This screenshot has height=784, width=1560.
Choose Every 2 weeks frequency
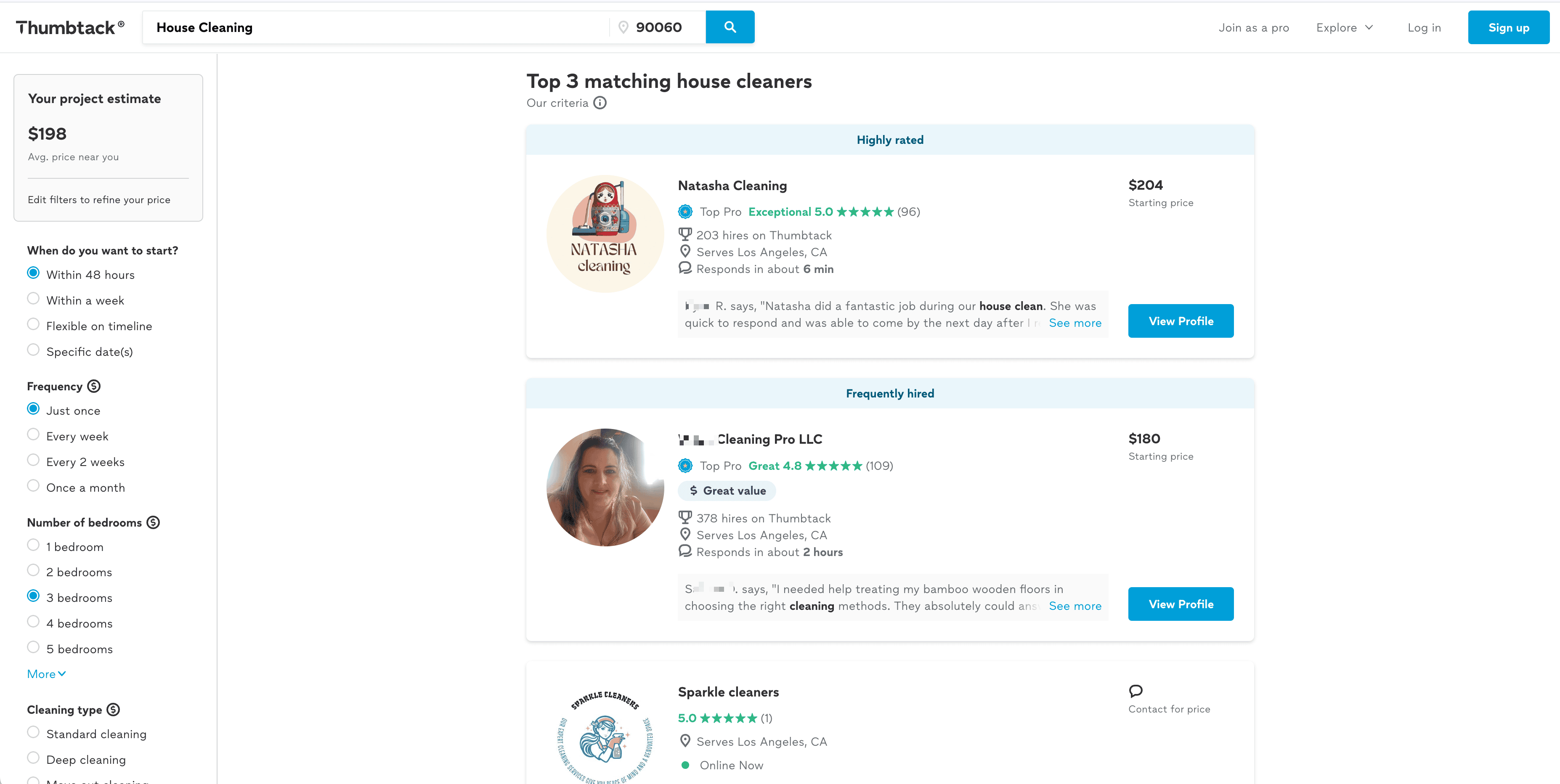[33, 461]
